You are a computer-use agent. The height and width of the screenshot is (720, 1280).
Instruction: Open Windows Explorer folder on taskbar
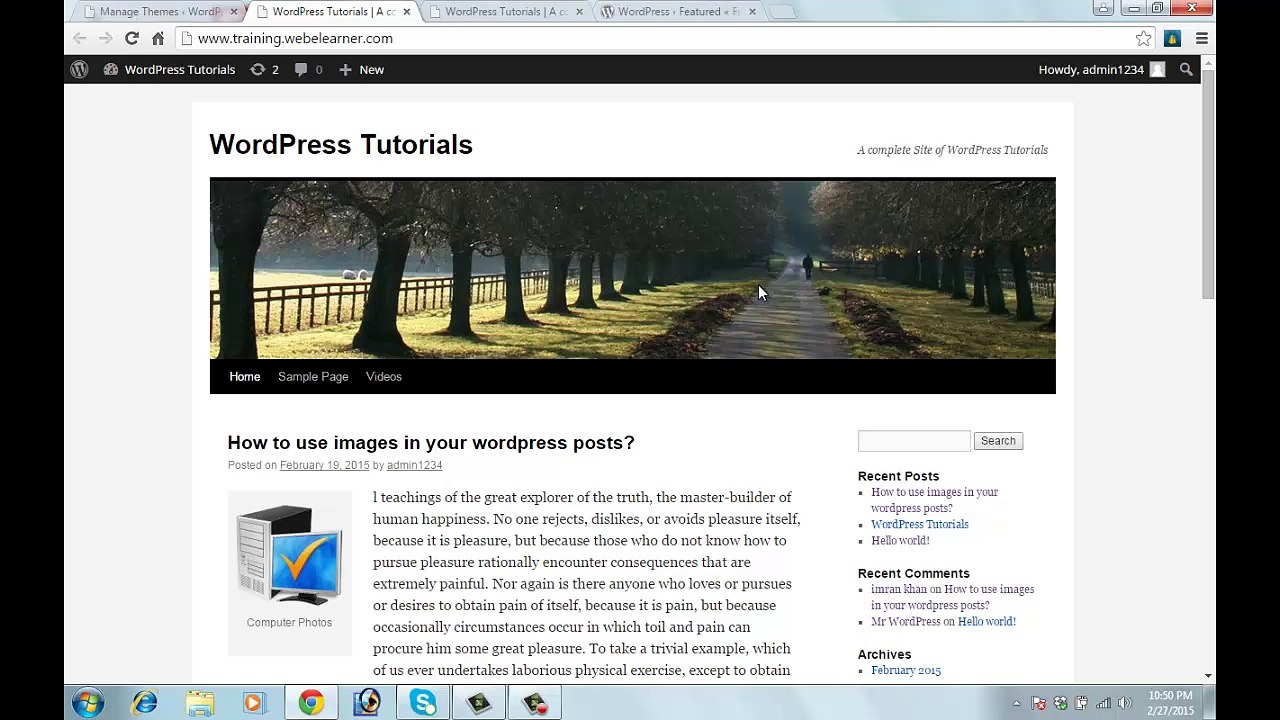pos(200,703)
